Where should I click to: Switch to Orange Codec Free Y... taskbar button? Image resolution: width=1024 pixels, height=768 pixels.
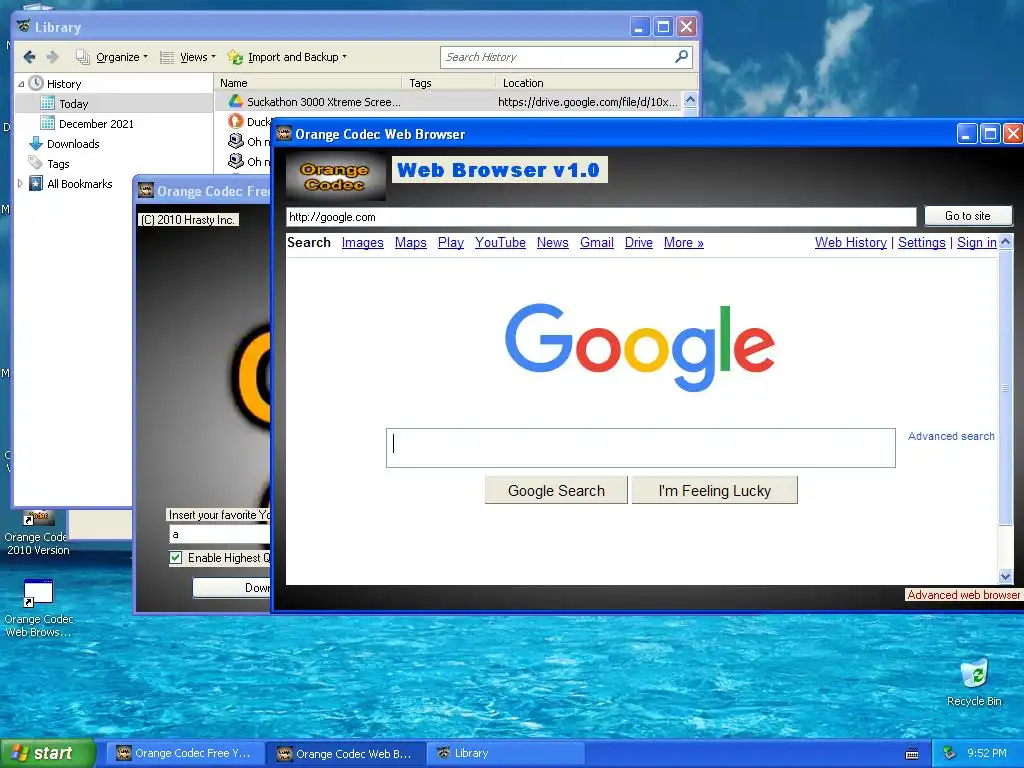point(184,754)
